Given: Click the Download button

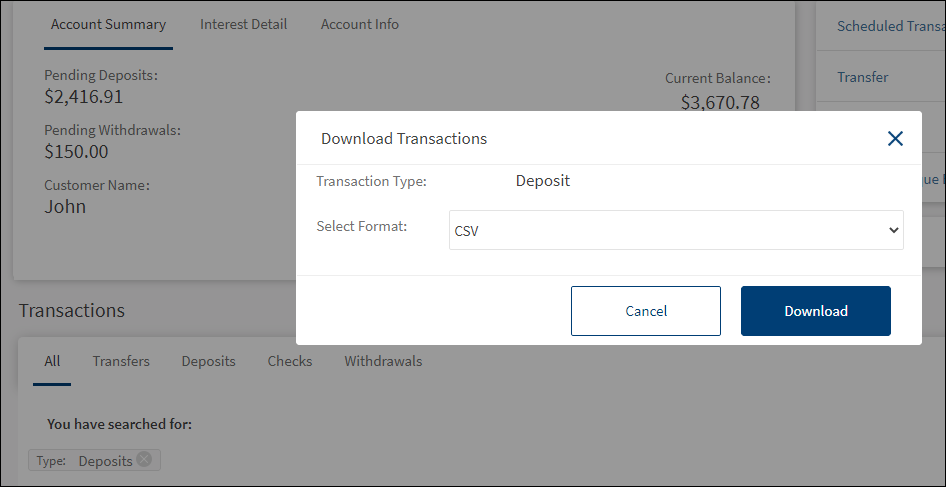Looking at the screenshot, I should (815, 311).
